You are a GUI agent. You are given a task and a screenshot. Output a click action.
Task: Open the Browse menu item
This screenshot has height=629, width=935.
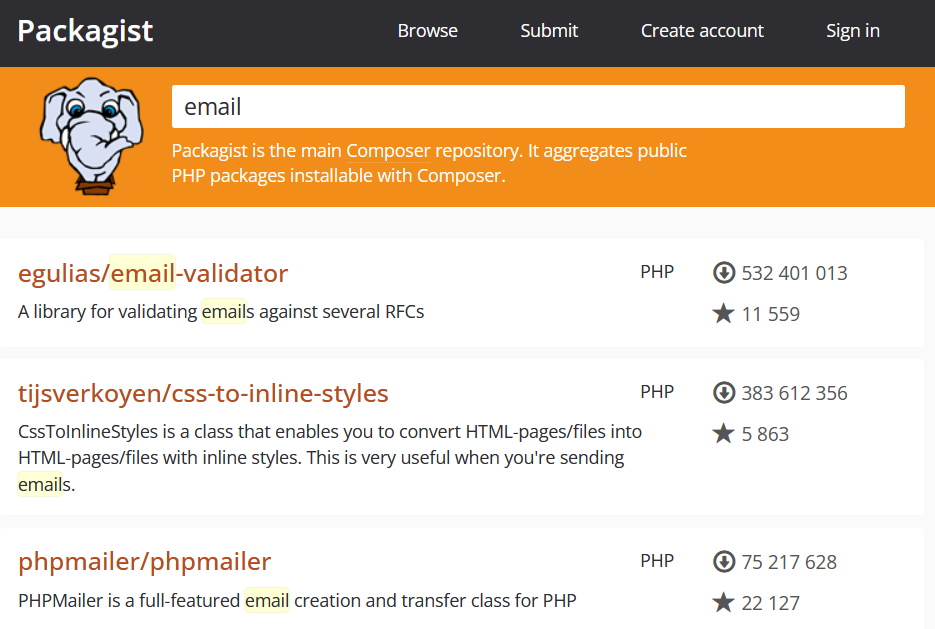(427, 31)
